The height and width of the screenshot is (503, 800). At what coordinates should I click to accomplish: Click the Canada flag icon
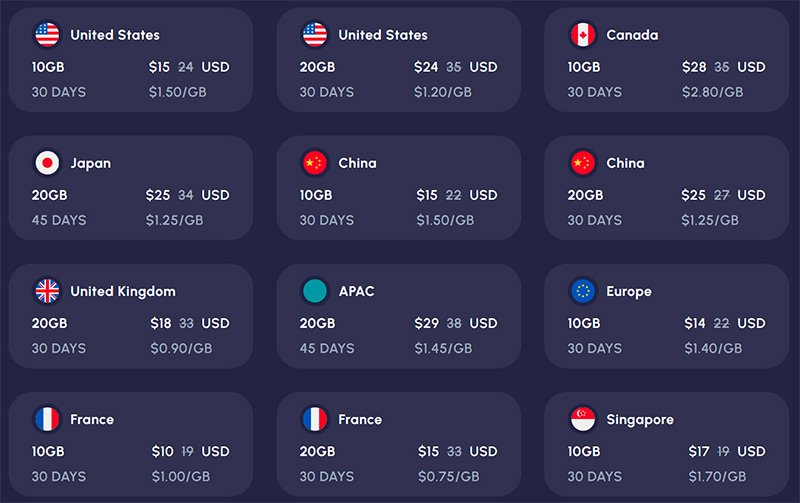coord(583,35)
